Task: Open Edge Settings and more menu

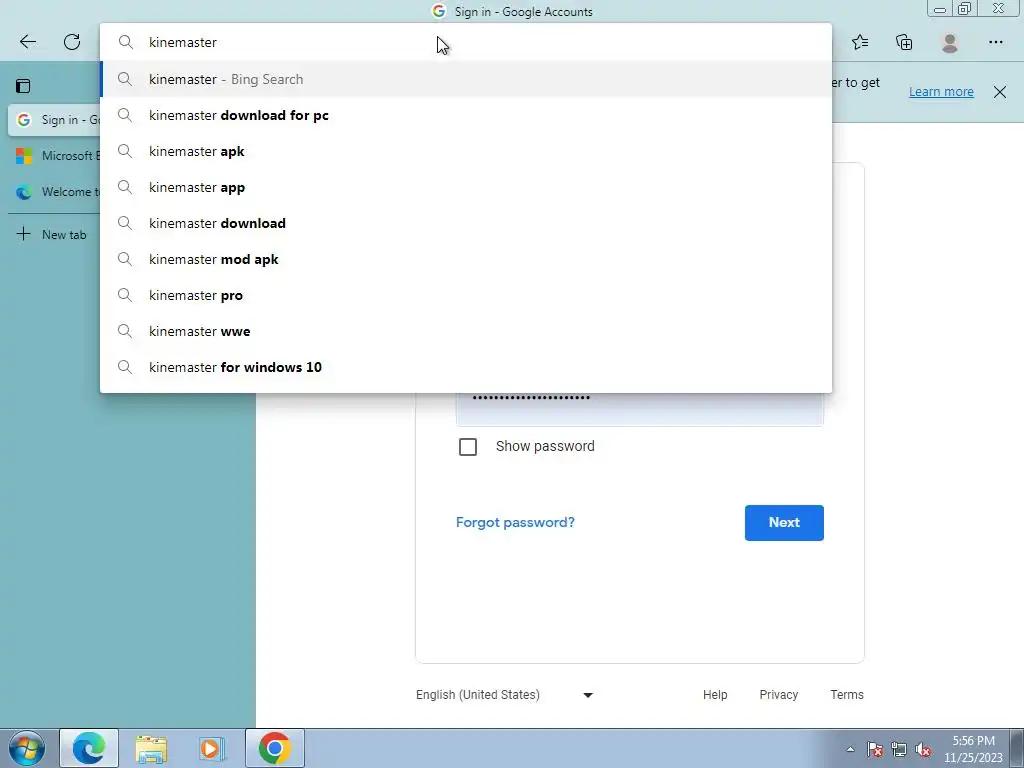Action: [x=995, y=42]
